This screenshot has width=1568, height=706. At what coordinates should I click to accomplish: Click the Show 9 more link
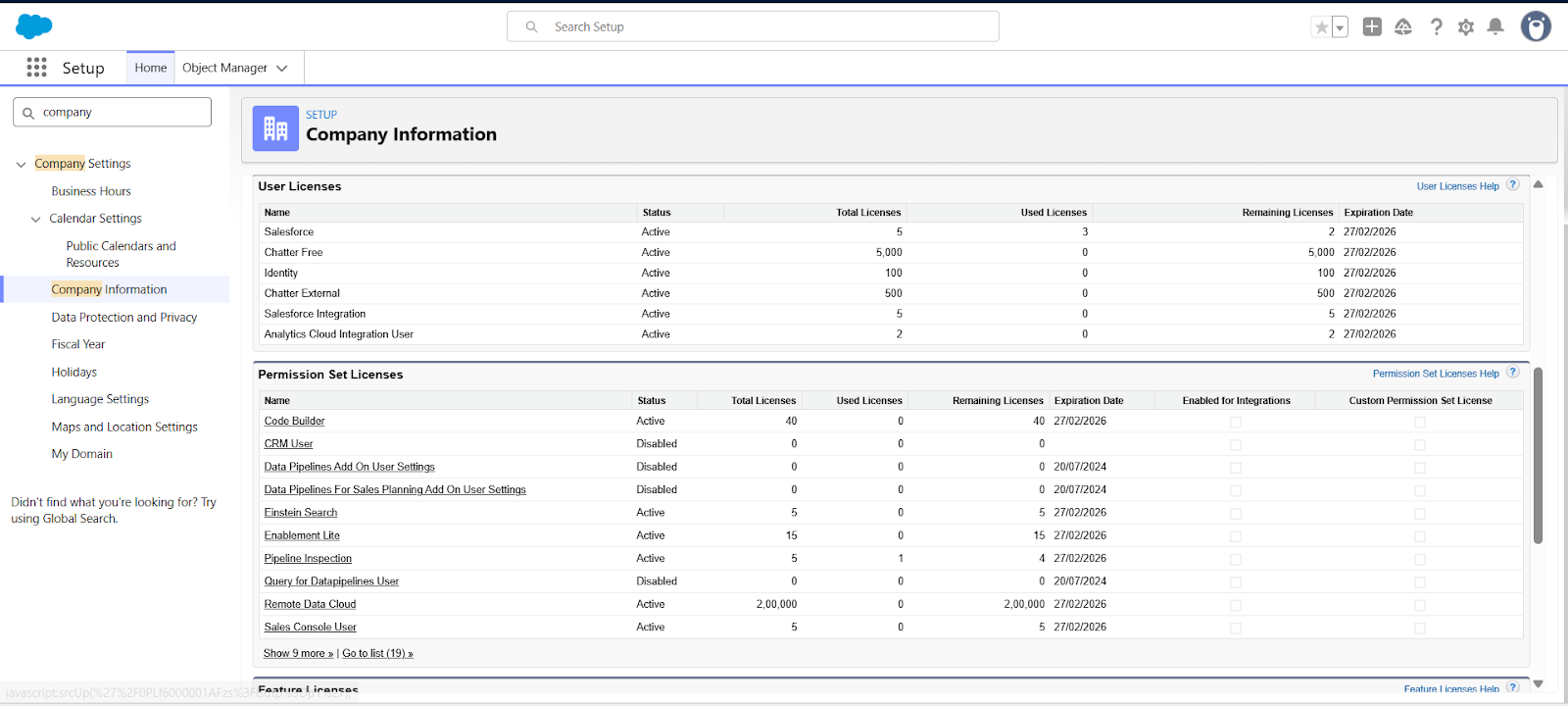click(x=298, y=654)
